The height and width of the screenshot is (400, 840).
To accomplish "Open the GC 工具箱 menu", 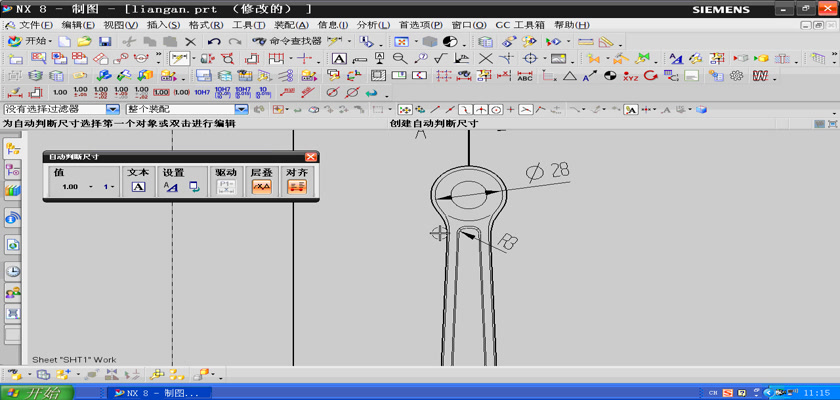I will pyautogui.click(x=520, y=25).
